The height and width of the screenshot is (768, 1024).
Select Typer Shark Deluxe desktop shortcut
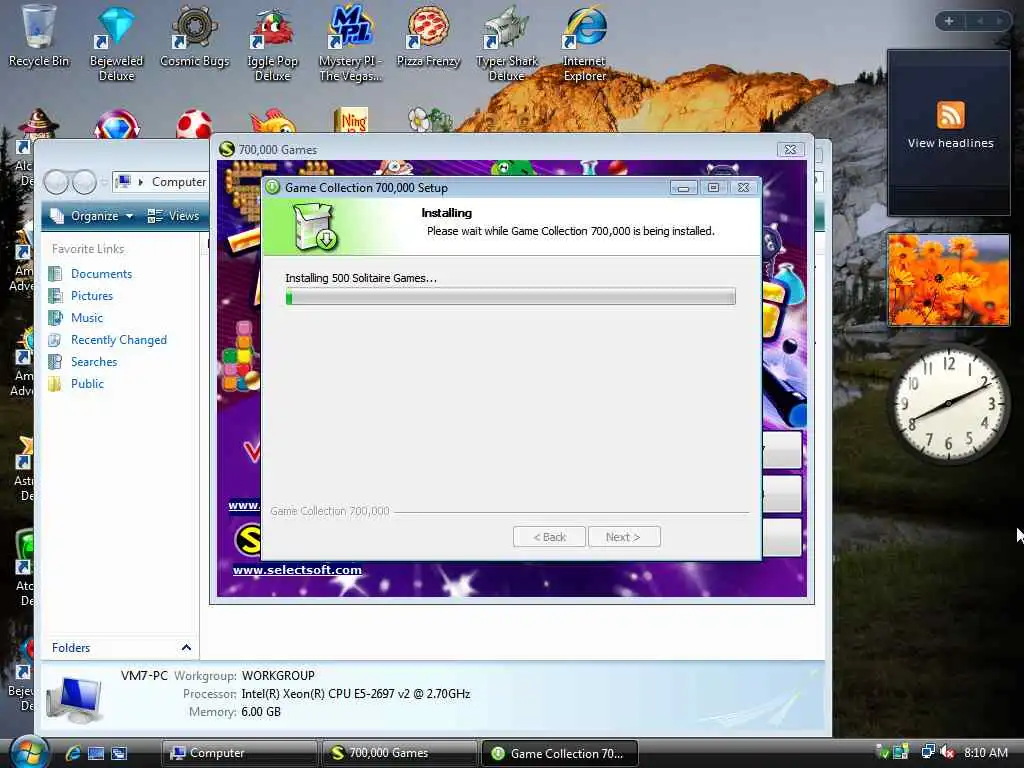point(507,42)
